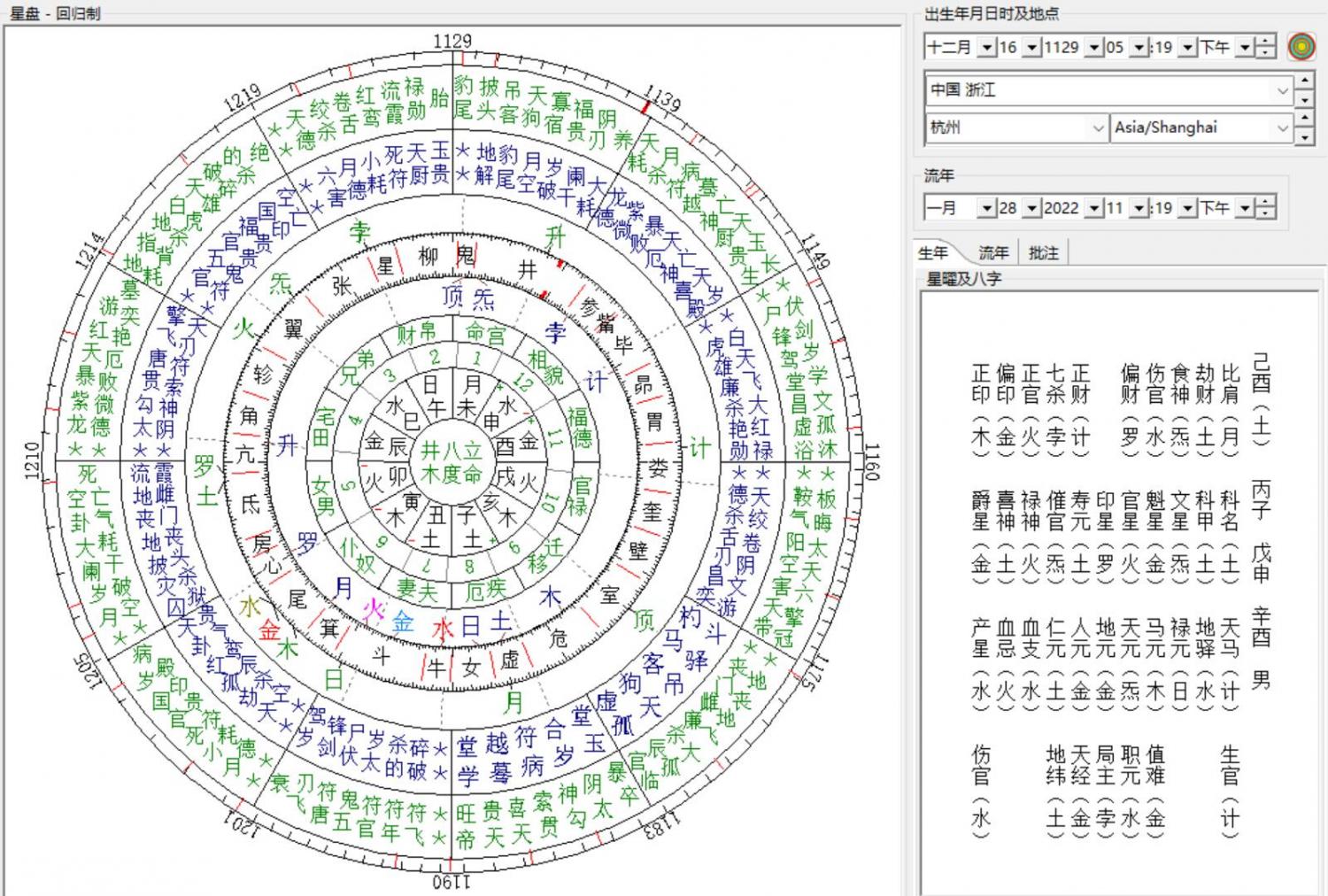This screenshot has height=896, width=1328.
Task: Click the 1149 year marker on chart rim
Action: coord(815,251)
